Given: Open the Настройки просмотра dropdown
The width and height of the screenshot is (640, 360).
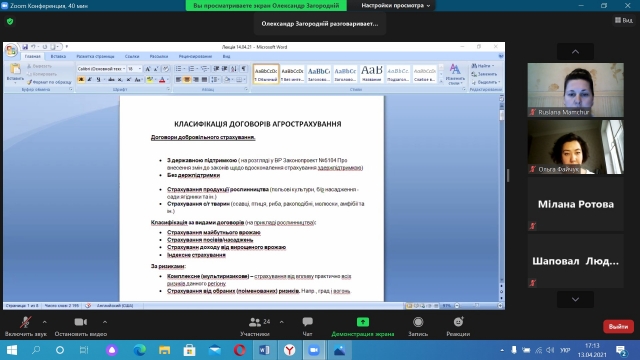Looking at the screenshot, I should pos(396,6).
